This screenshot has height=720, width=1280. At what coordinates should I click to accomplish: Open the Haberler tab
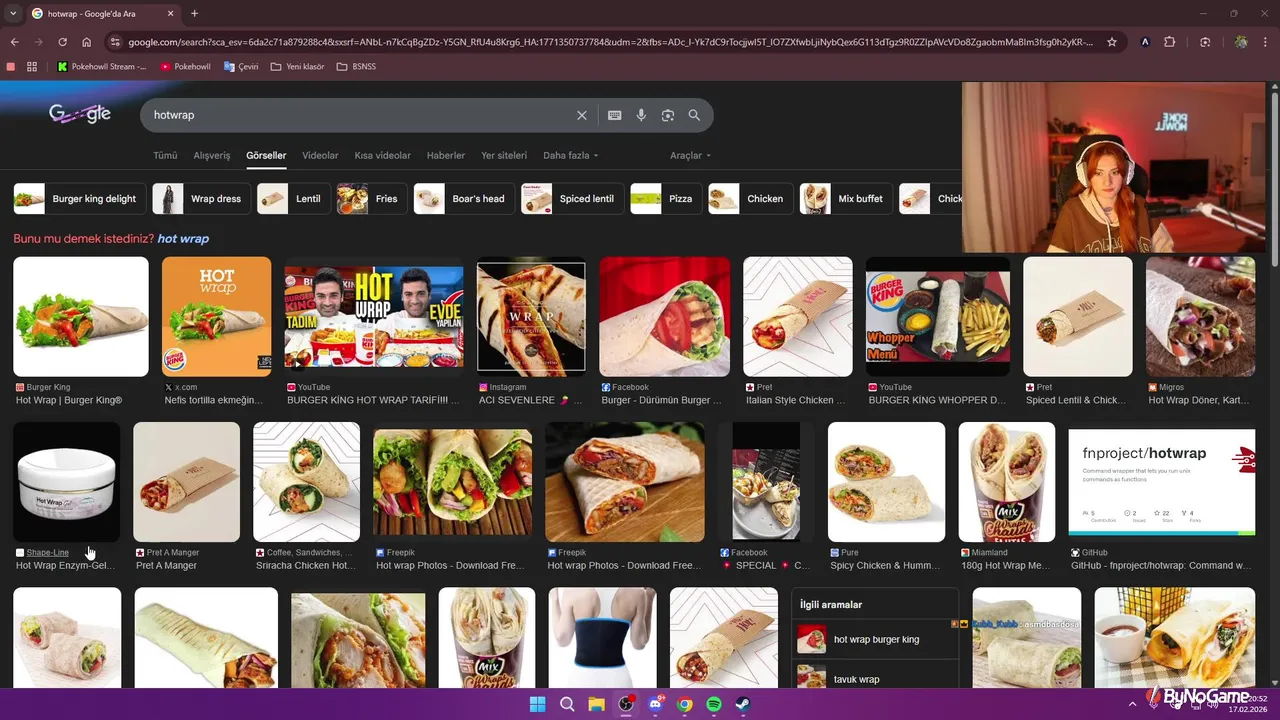pyautogui.click(x=446, y=156)
